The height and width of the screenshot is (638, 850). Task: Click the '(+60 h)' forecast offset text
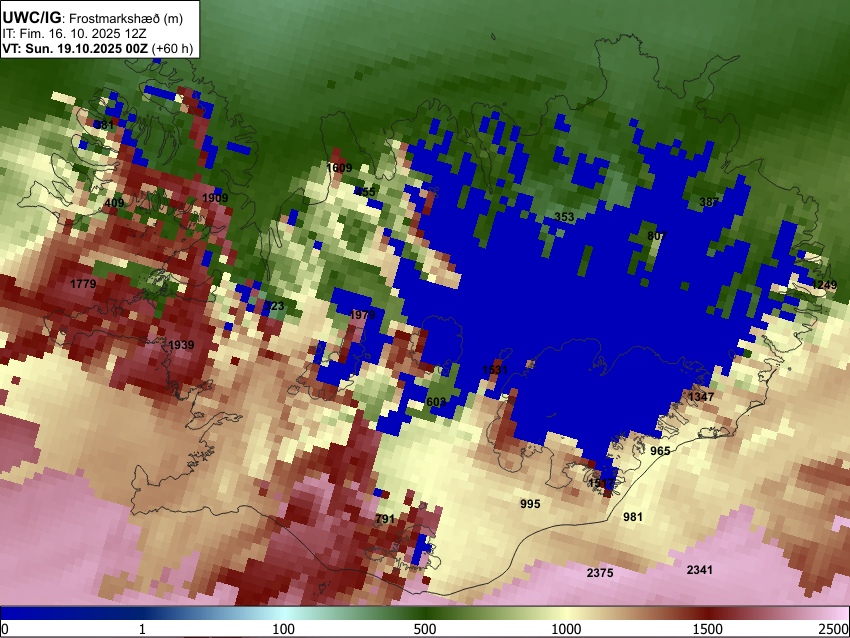[172, 48]
